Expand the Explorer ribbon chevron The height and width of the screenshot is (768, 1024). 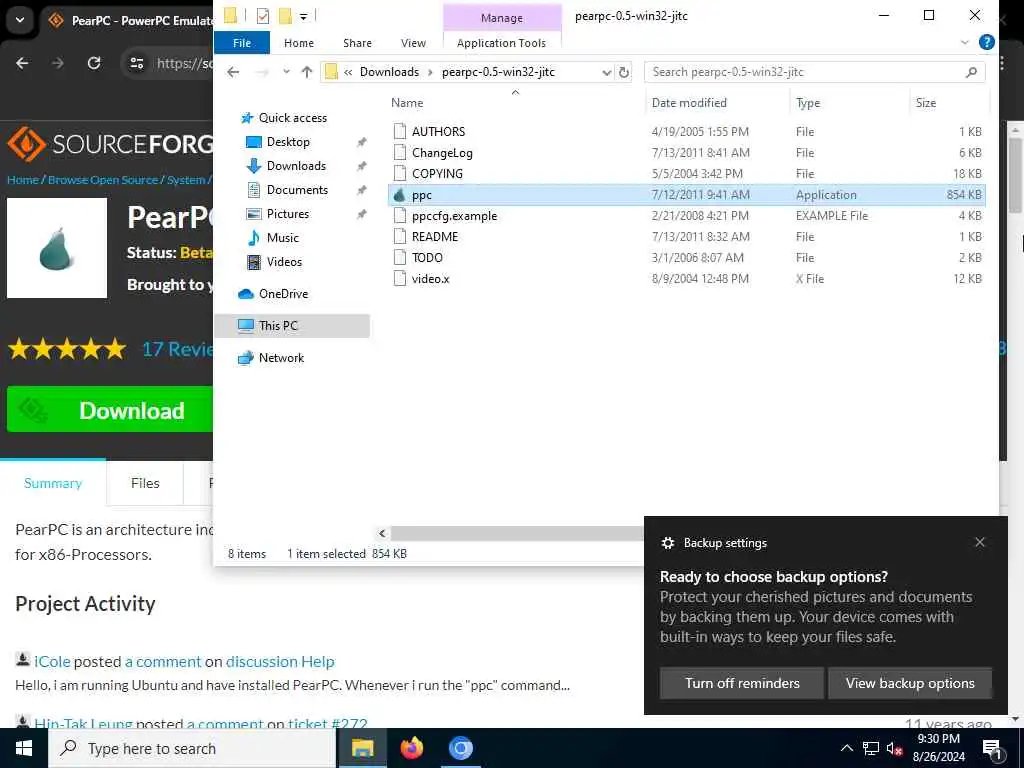coord(965,42)
